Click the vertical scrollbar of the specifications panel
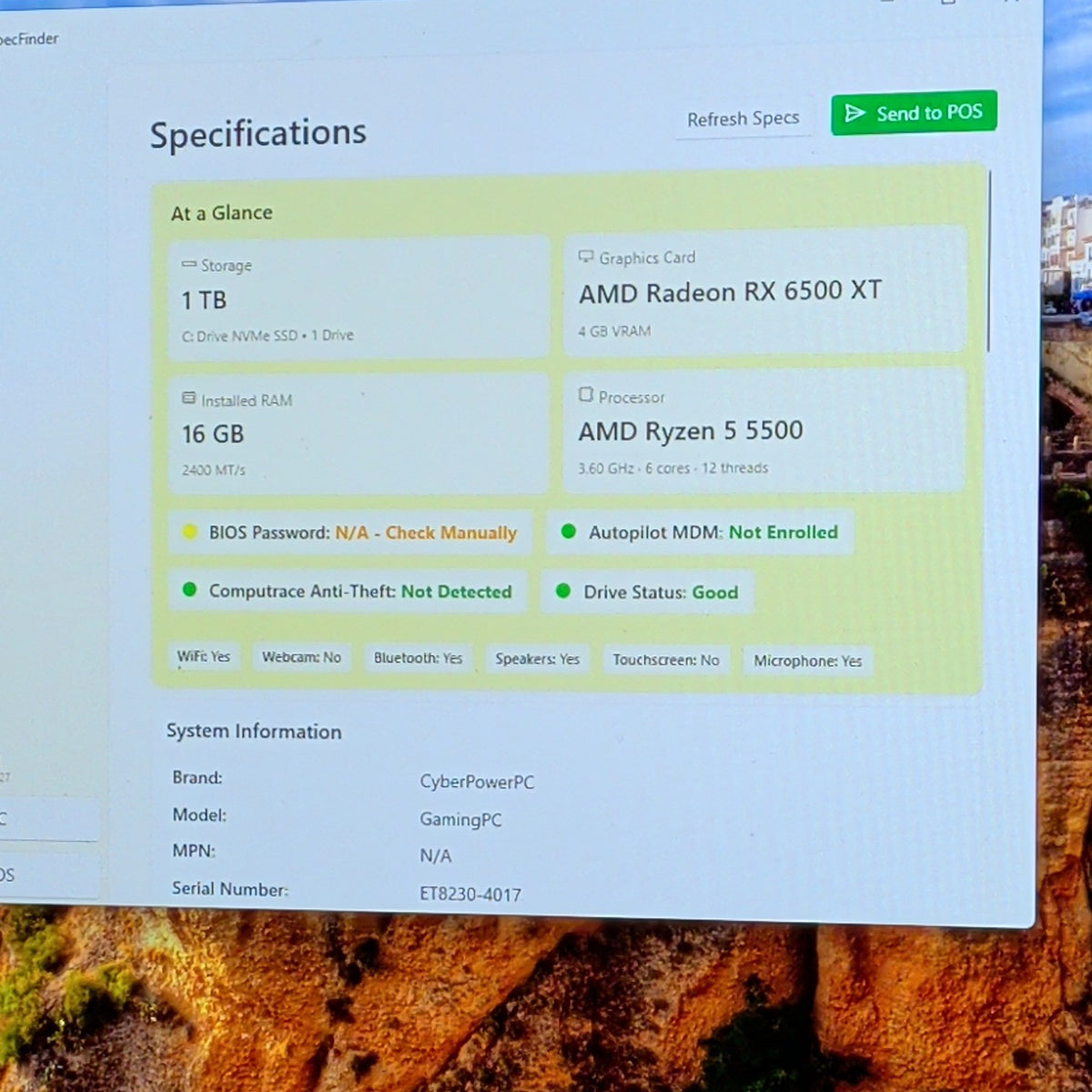Image resolution: width=1092 pixels, height=1092 pixels. pyautogui.click(x=989, y=260)
